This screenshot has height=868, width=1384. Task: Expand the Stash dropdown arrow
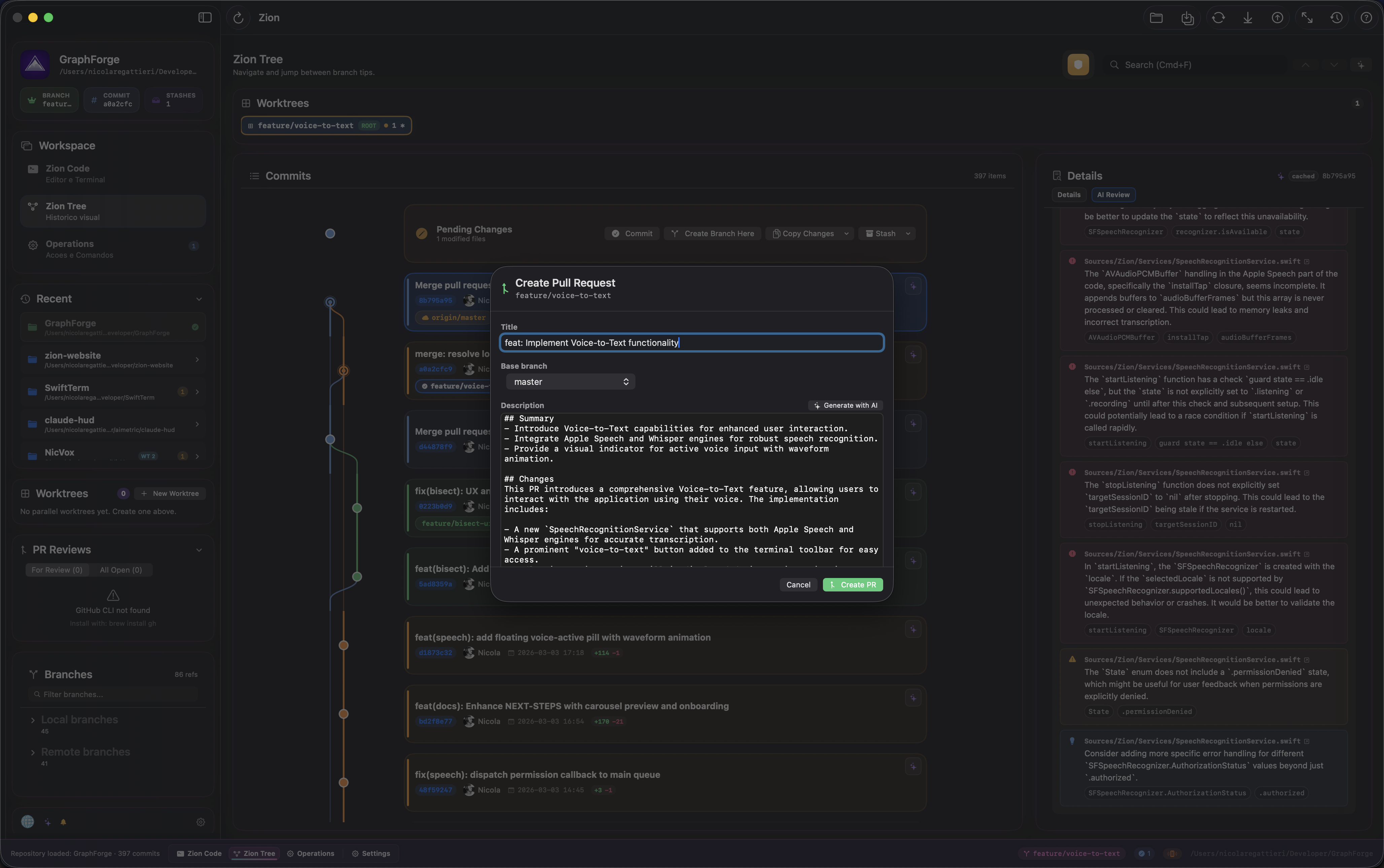coord(907,233)
